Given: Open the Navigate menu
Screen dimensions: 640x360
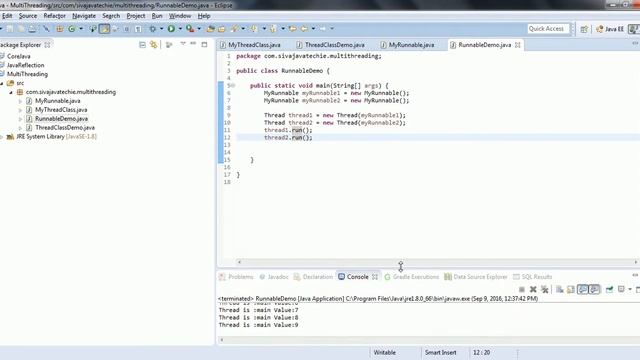Looking at the screenshot, I should click(x=84, y=16).
